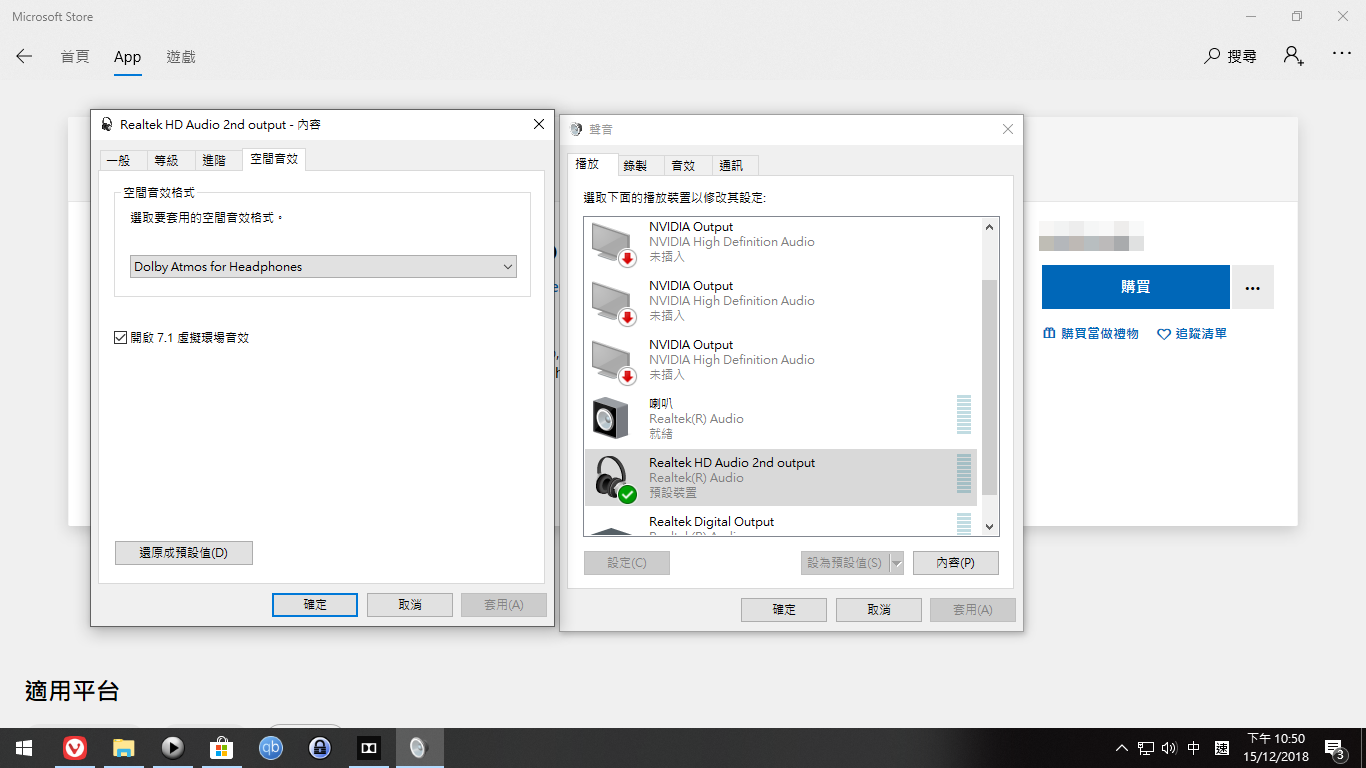
Task: Open network status tray icon
Action: coord(1146,748)
